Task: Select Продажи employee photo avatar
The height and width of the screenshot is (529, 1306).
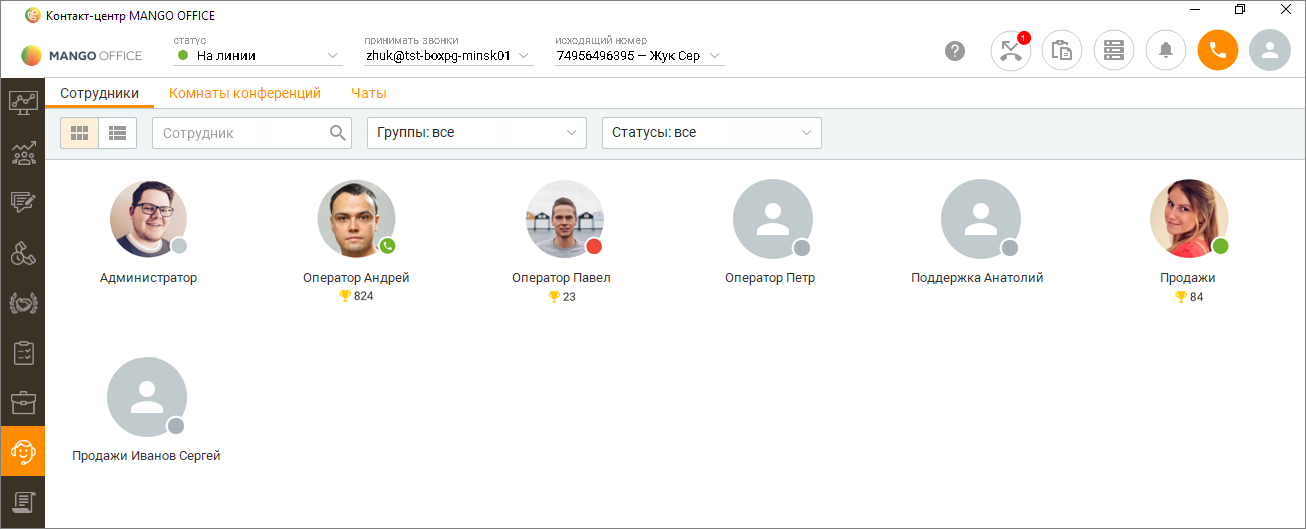Action: click(1189, 219)
